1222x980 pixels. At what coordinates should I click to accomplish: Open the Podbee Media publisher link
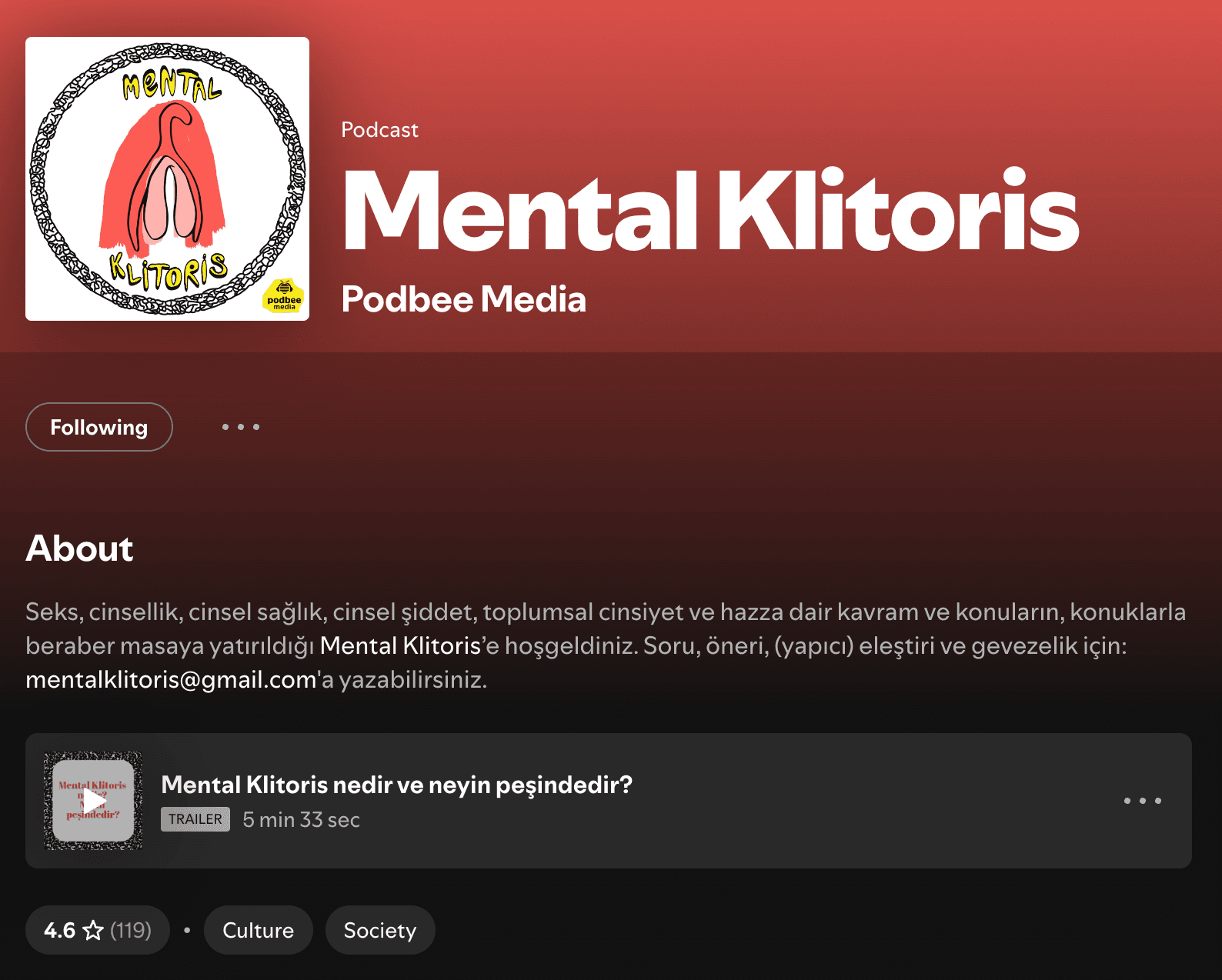[x=463, y=299]
